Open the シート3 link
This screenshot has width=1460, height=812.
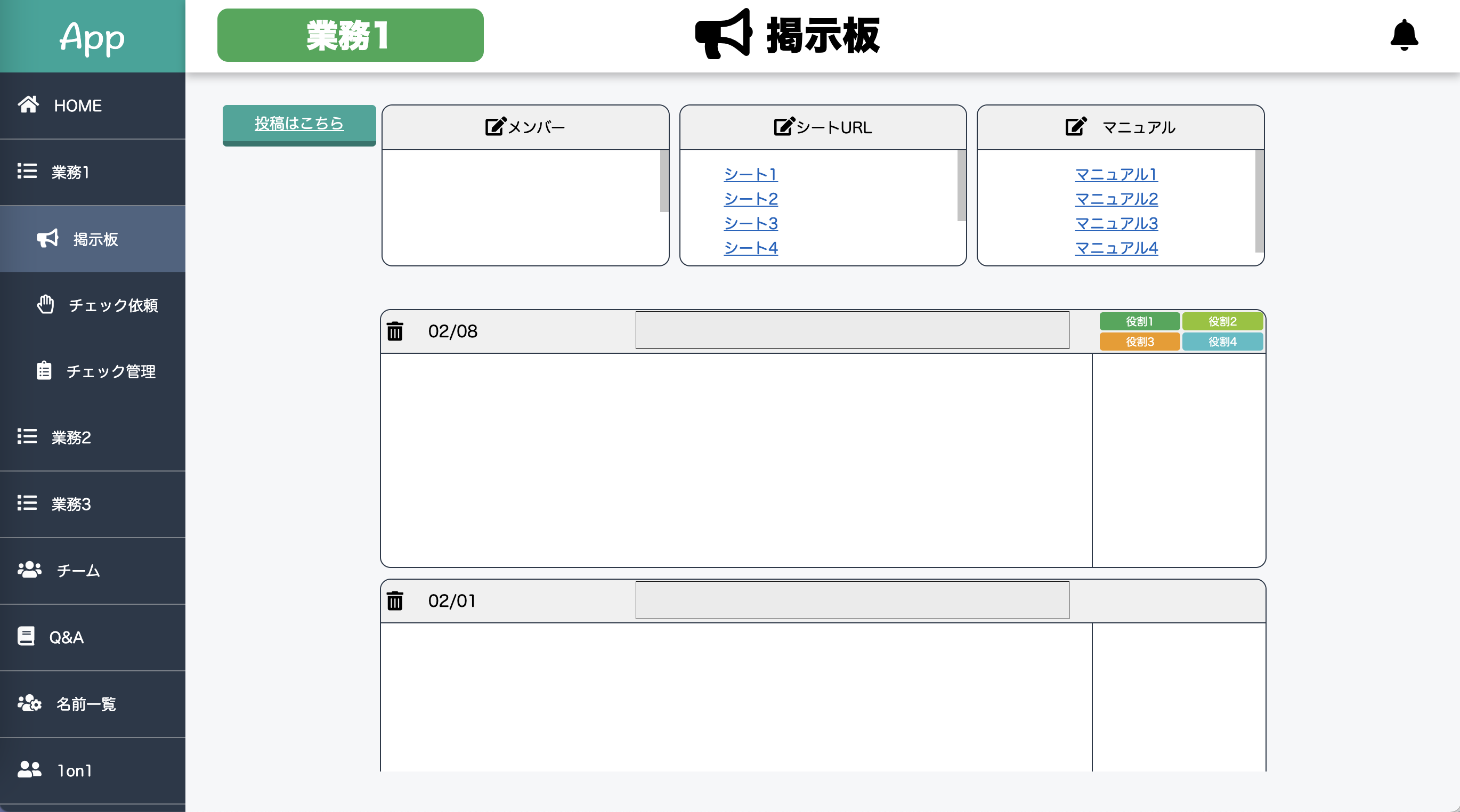750,223
